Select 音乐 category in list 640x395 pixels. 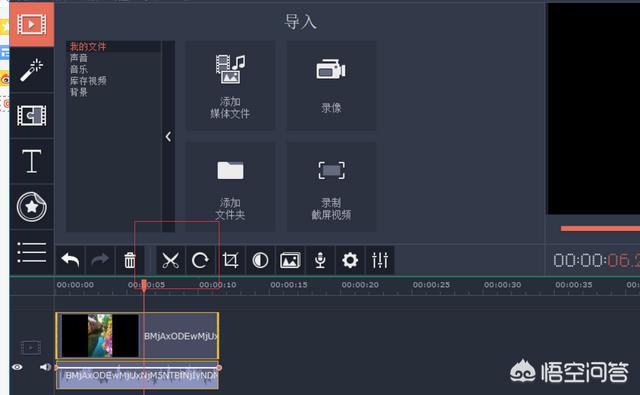click(x=79, y=69)
